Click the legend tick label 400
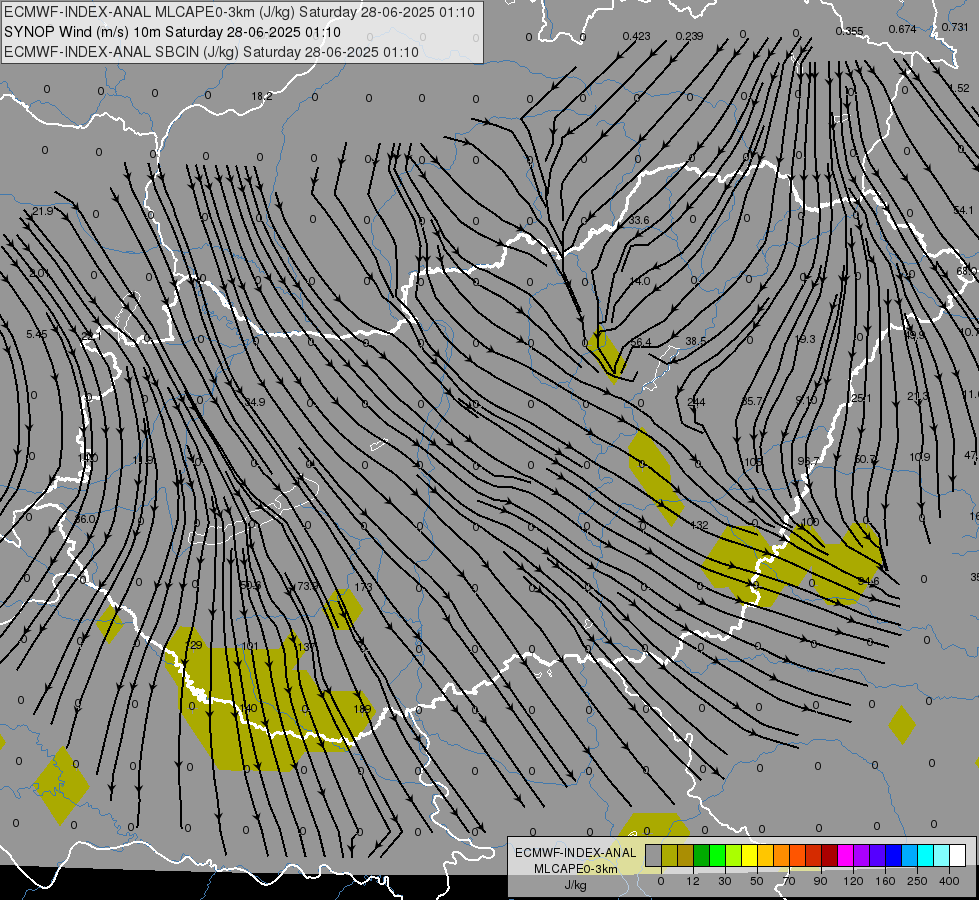This screenshot has width=979, height=900. (x=949, y=881)
